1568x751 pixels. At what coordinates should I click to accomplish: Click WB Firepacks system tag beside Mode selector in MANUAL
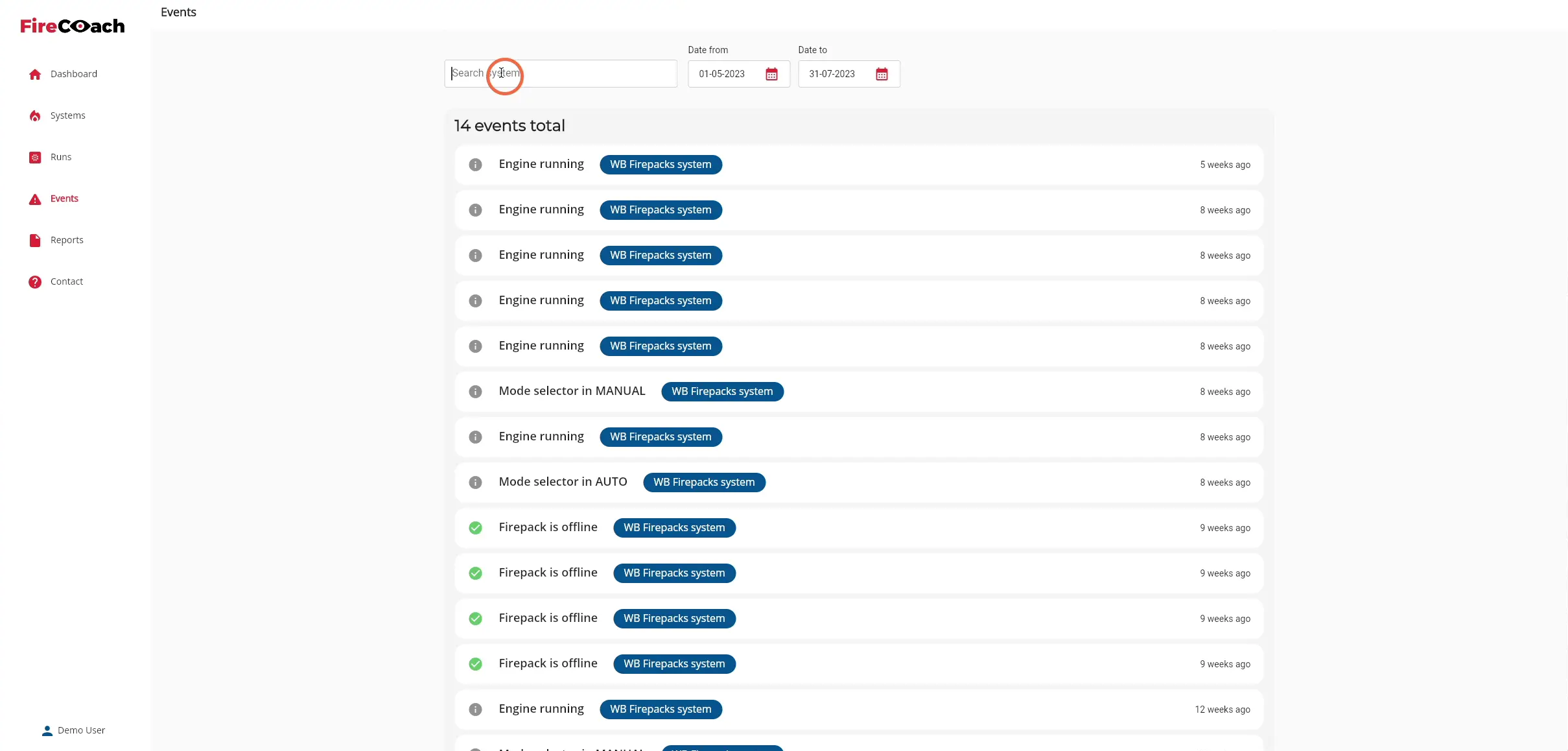722,392
